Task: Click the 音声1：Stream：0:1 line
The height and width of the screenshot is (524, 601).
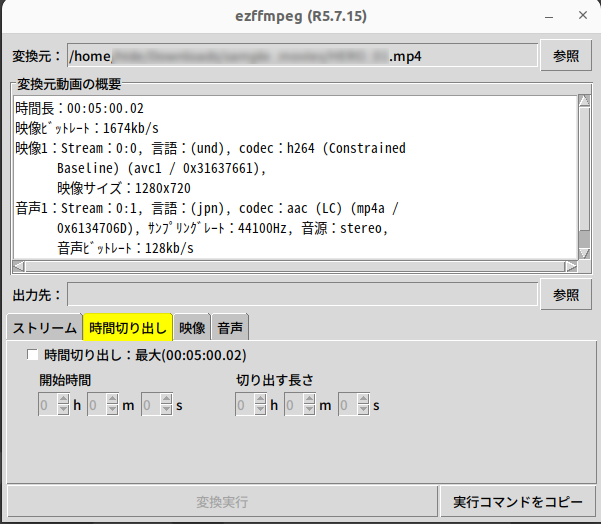Action: [x=207, y=209]
